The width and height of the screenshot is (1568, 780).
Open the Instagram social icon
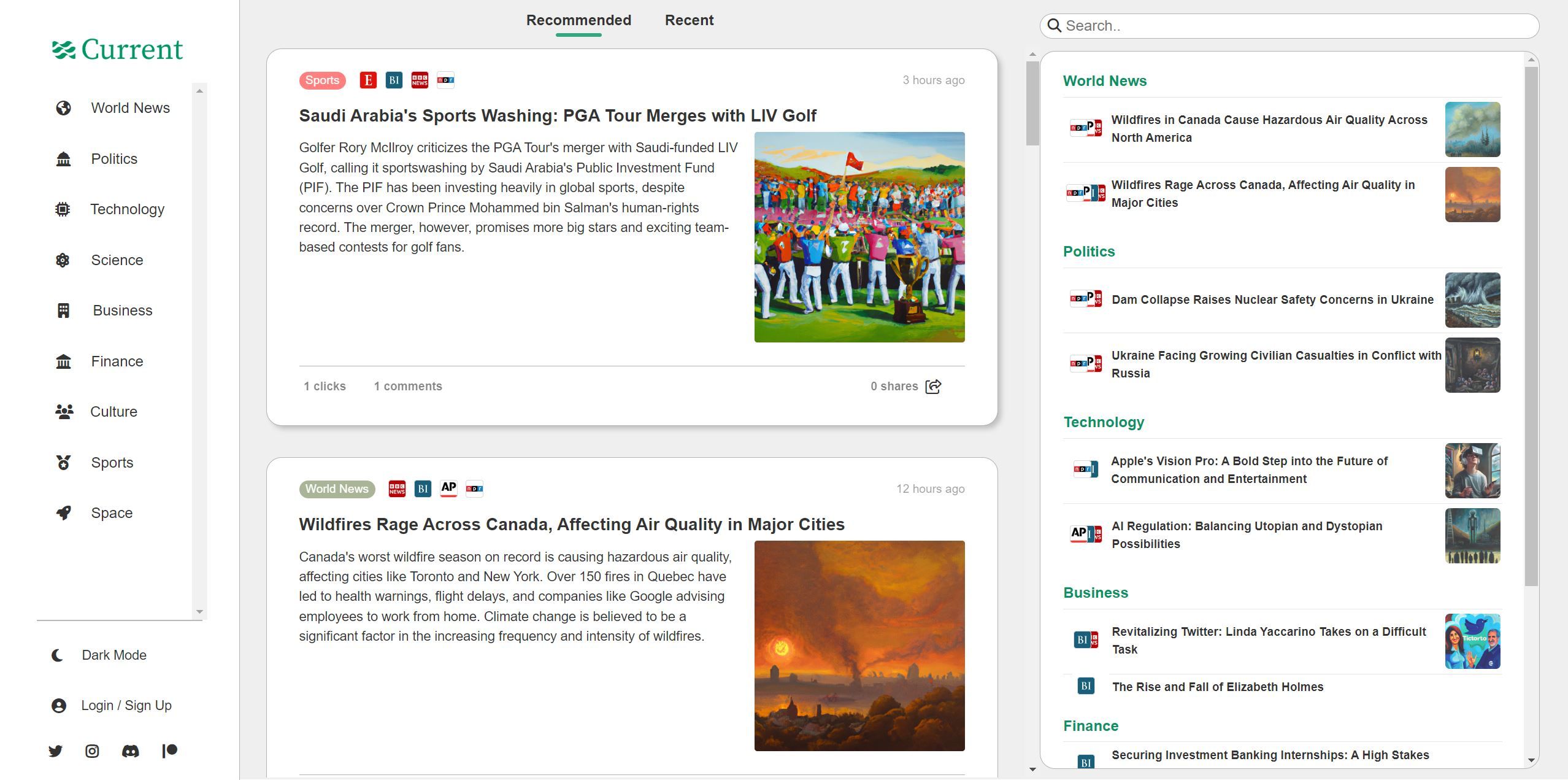click(92, 751)
